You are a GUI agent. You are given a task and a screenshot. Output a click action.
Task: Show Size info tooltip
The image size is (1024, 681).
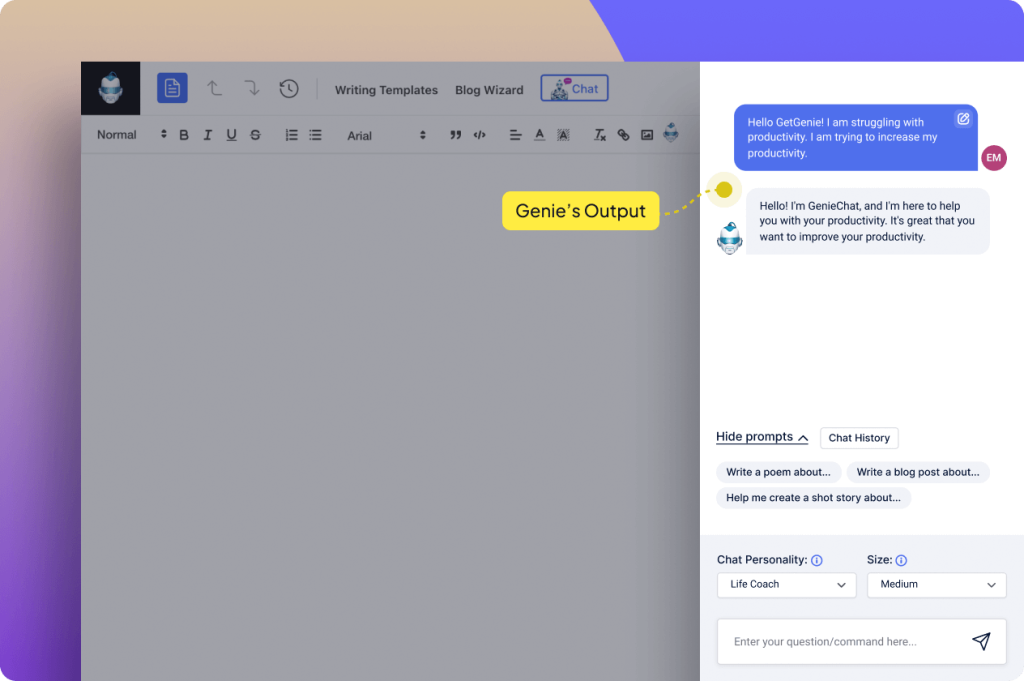coord(901,560)
